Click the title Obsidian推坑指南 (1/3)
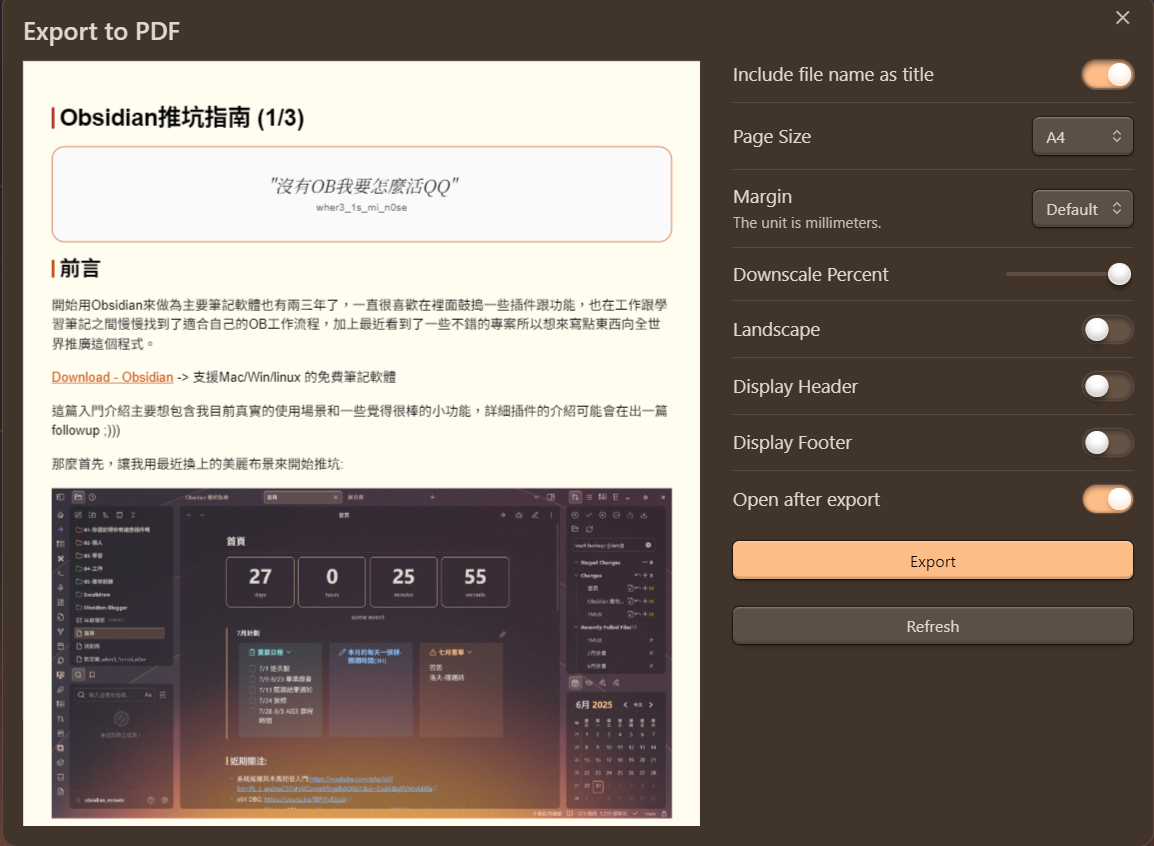This screenshot has height=846, width=1154. tap(182, 118)
